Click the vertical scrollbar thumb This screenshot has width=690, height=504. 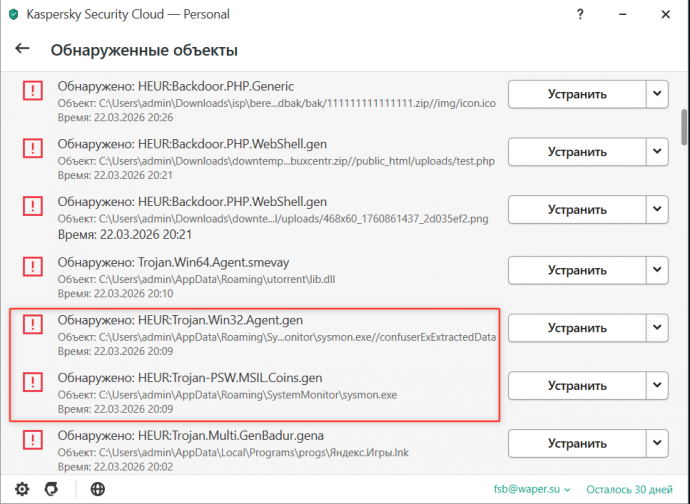[684, 127]
